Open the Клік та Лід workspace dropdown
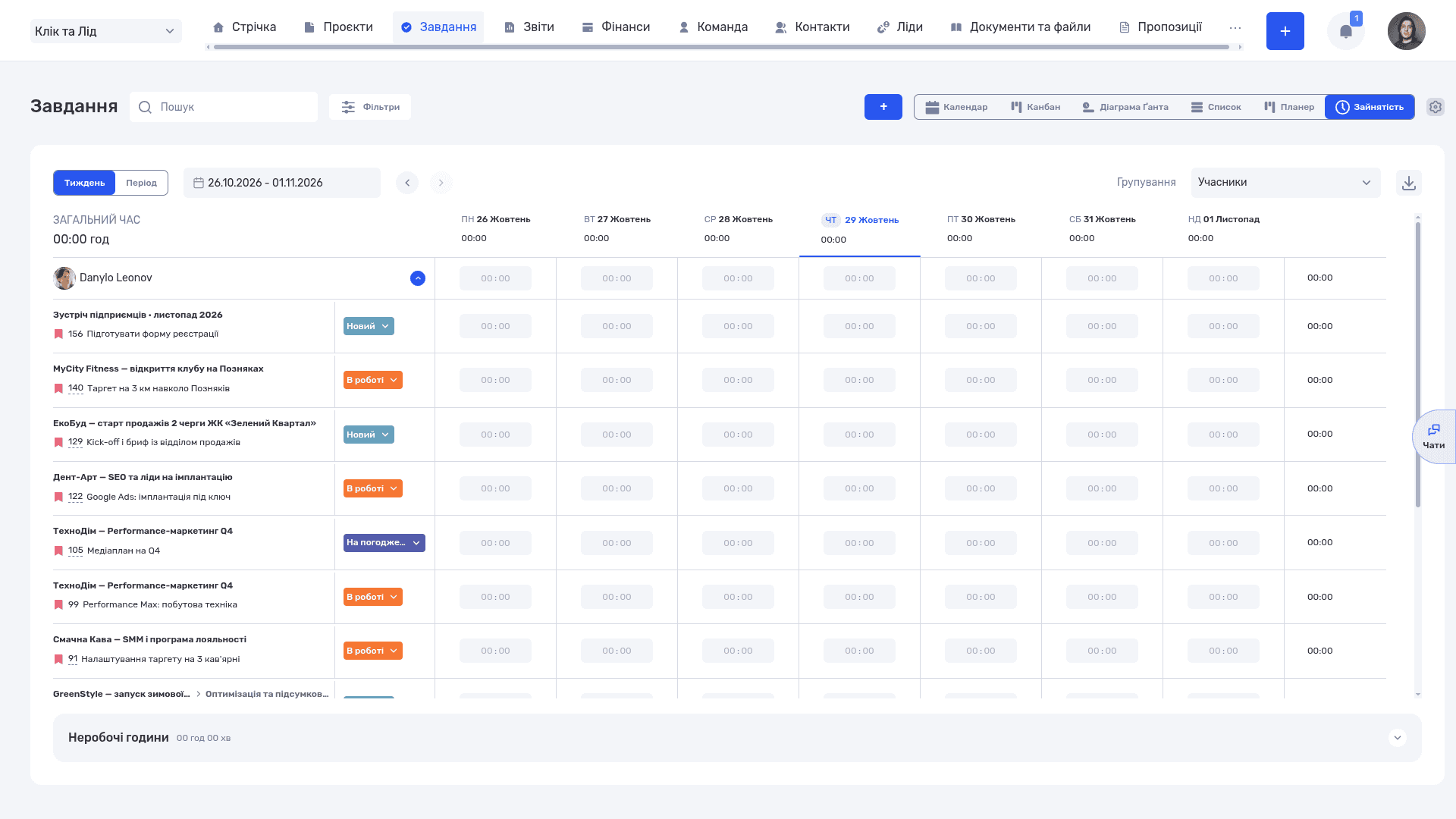Screen dimensions: 1456x819 click(x=106, y=31)
